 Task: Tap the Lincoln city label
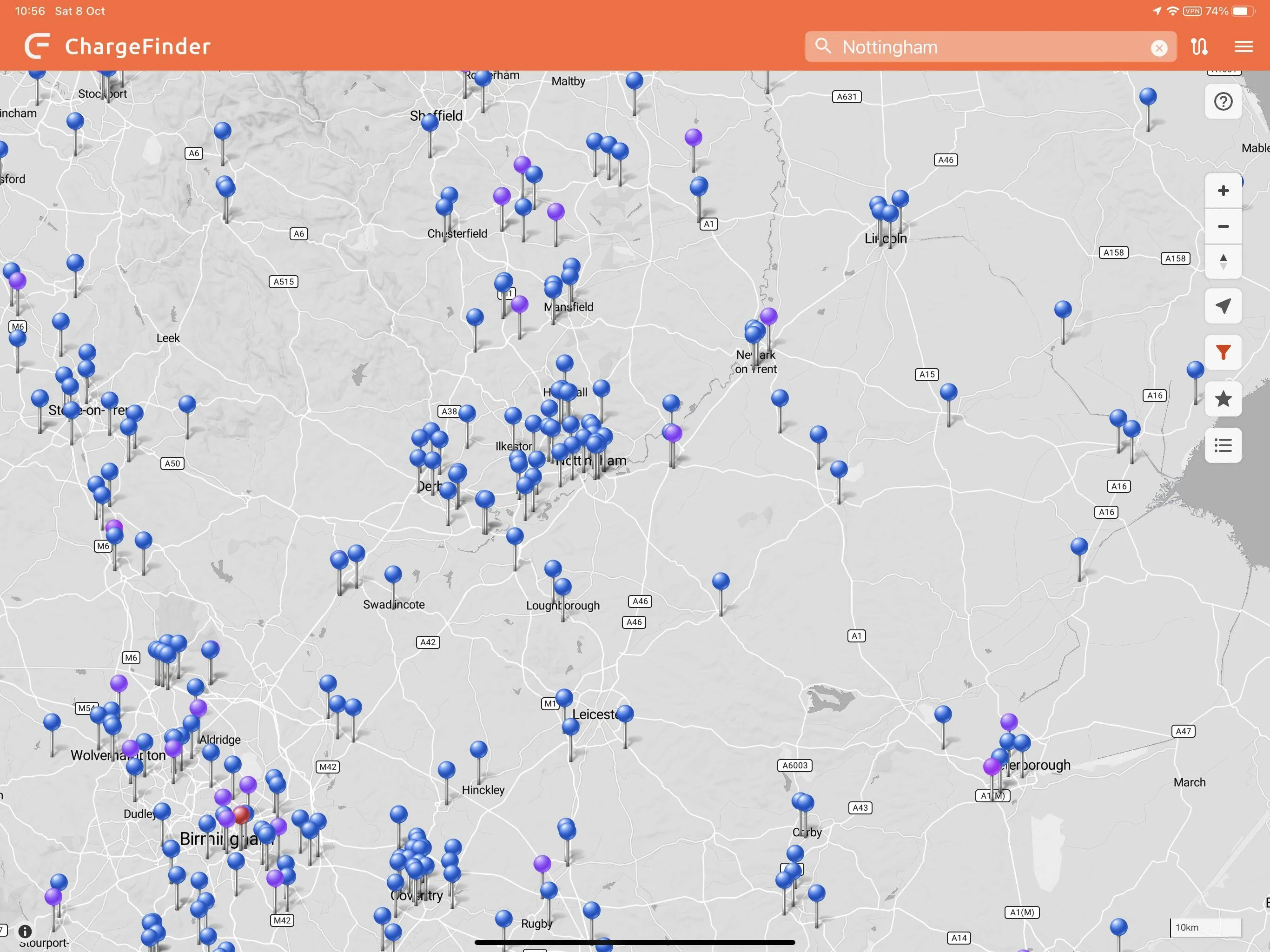[x=886, y=238]
